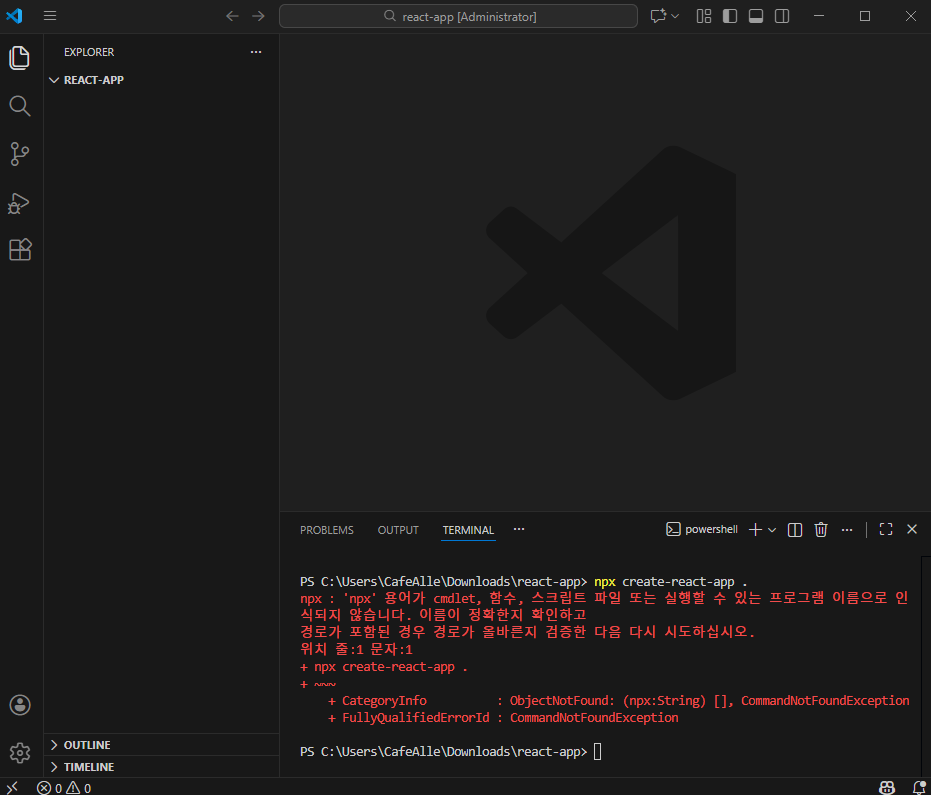Open the Explorer view in activity bar
The width and height of the screenshot is (931, 795).
click(x=20, y=58)
